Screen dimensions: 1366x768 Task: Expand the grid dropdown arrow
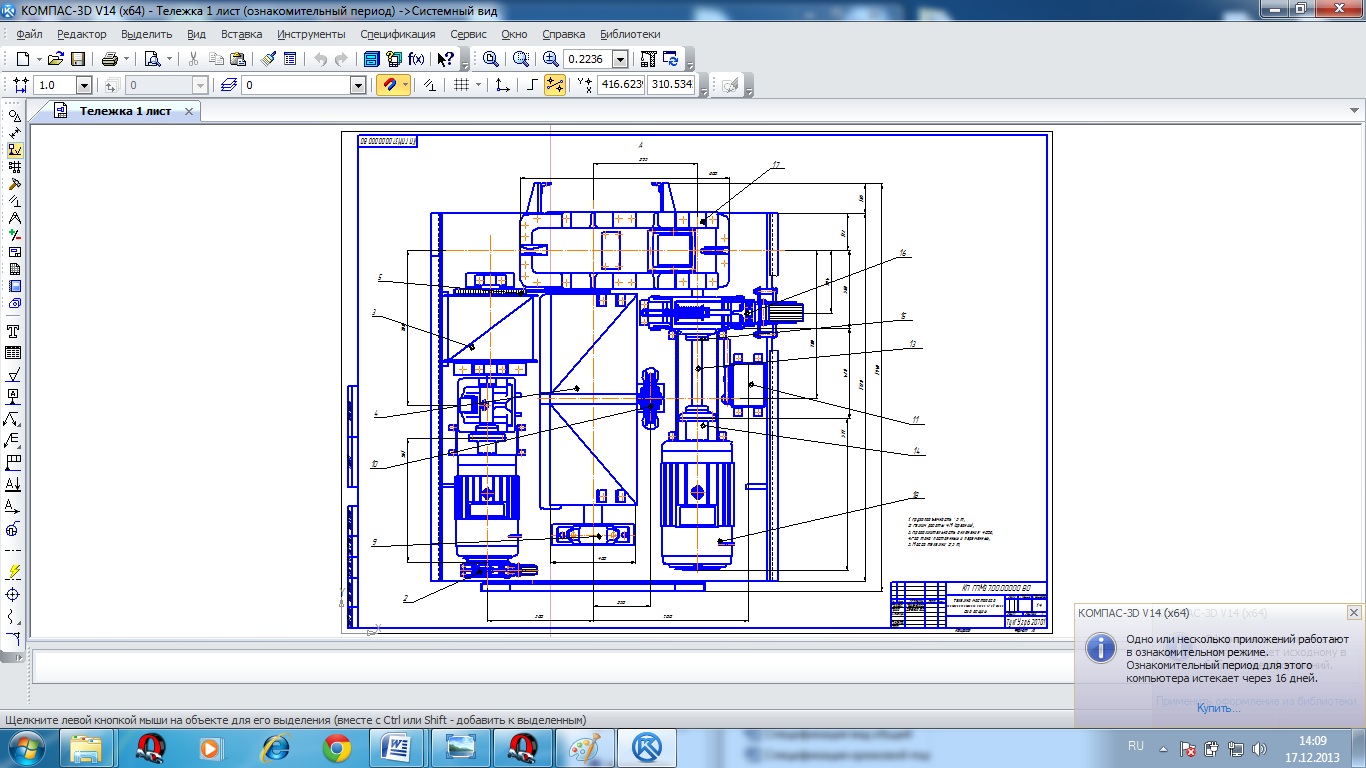point(478,86)
